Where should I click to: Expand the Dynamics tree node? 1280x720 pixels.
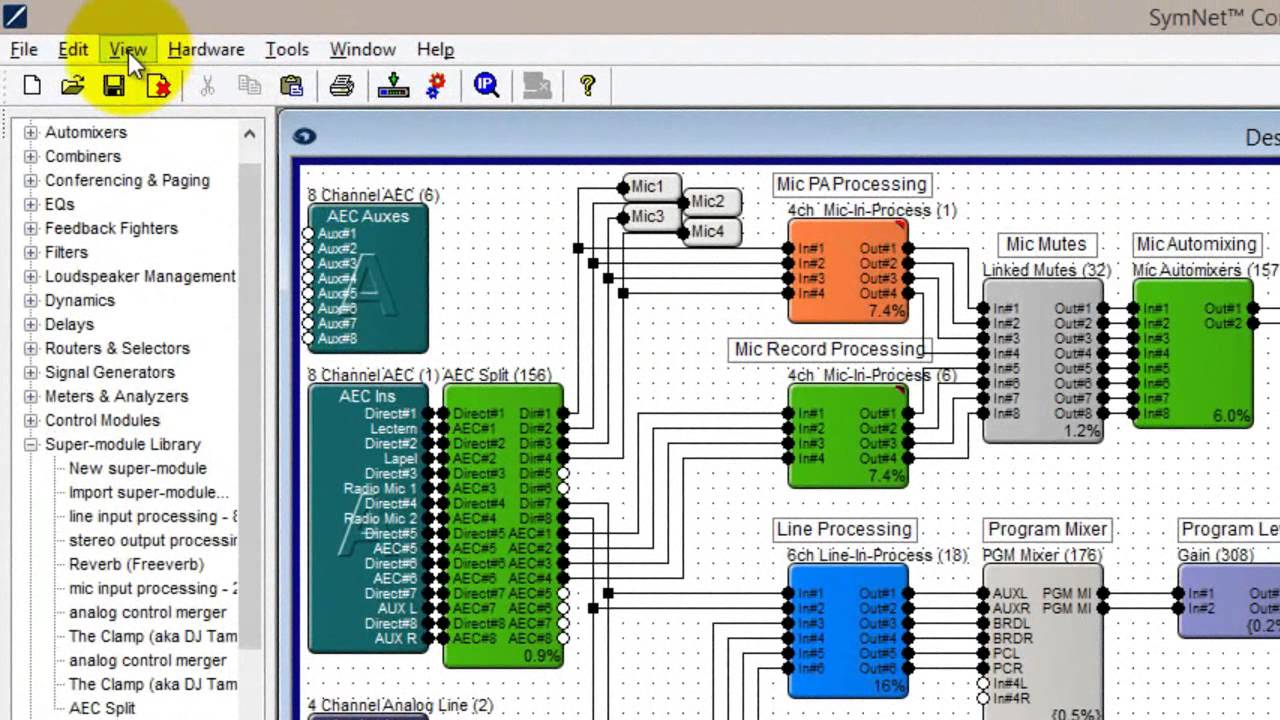pos(31,300)
